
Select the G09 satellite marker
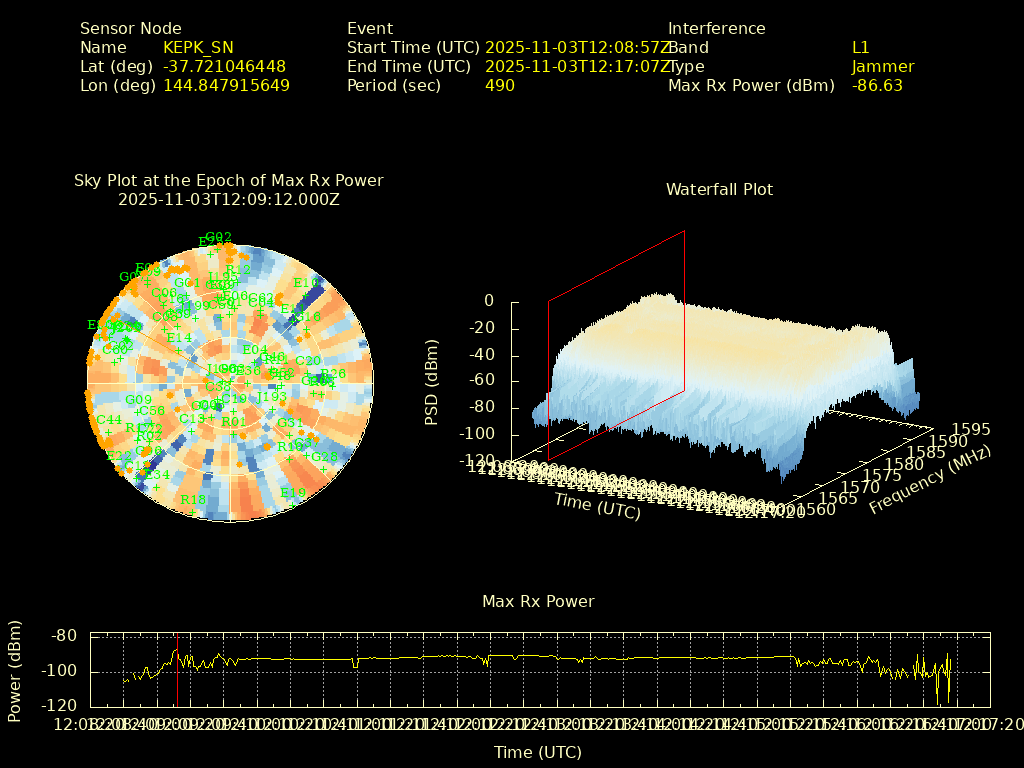click(x=138, y=401)
